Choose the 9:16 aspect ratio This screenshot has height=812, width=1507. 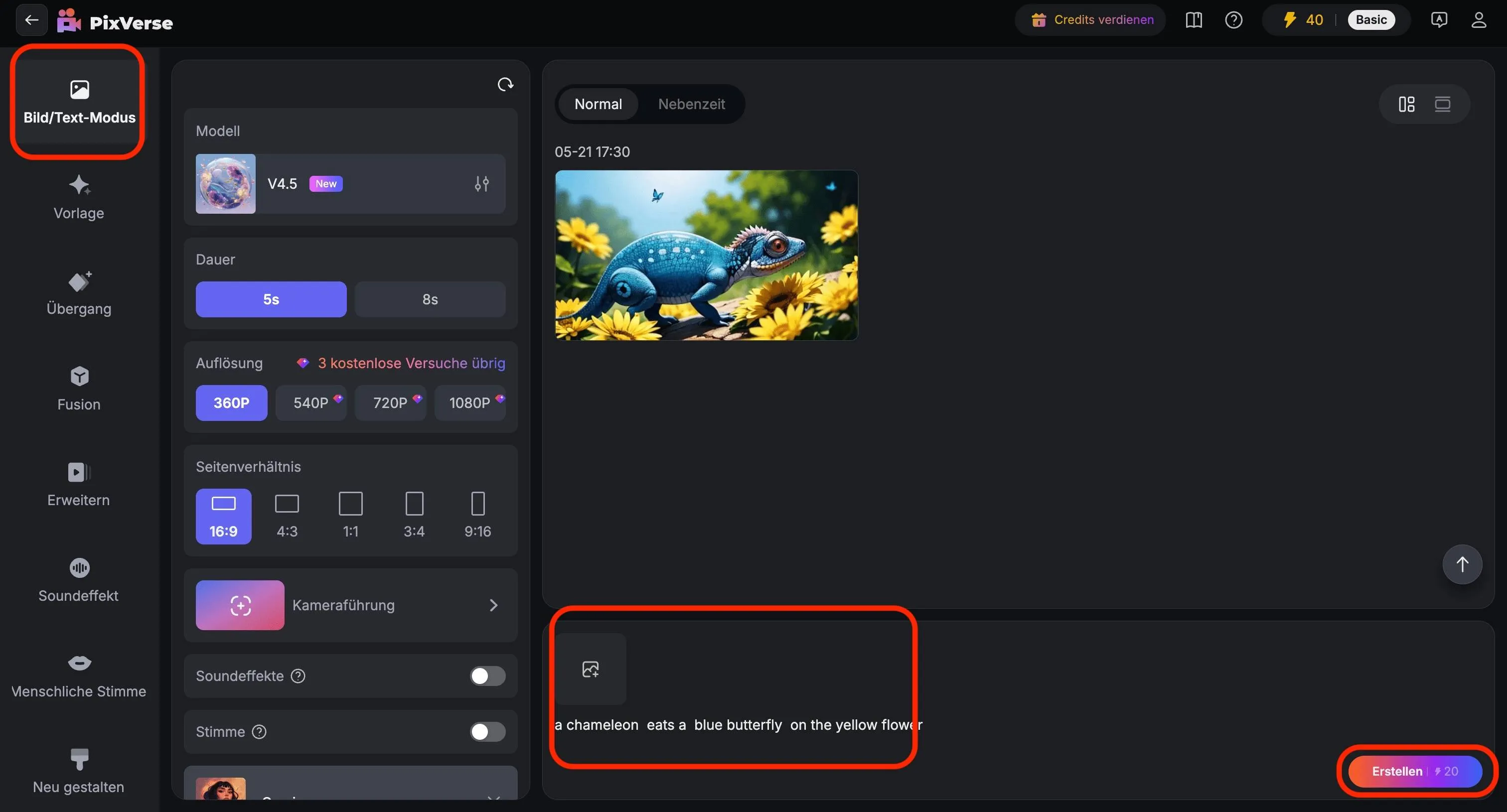(477, 516)
